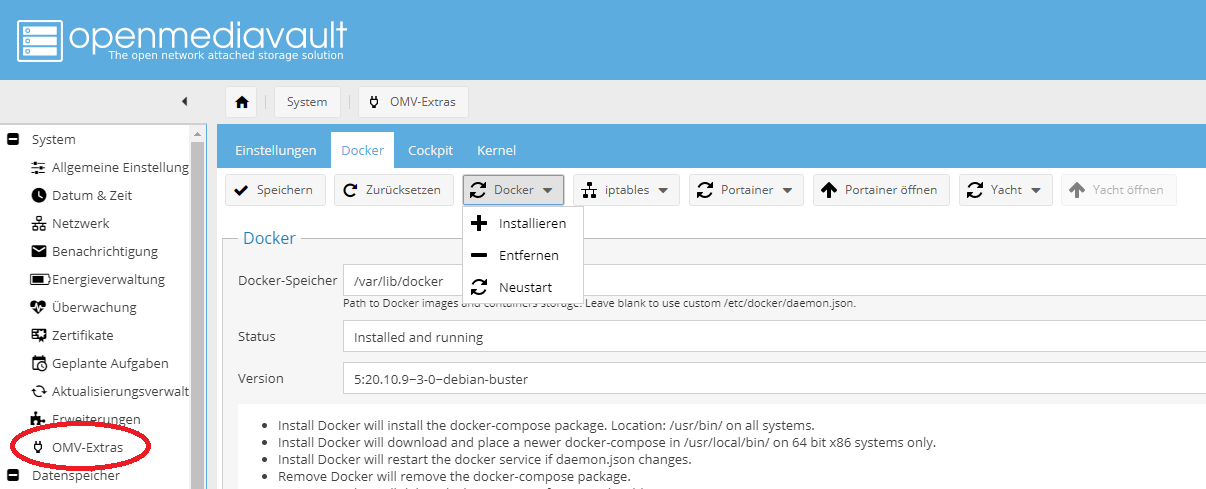Open the iptables dropdown button
Viewport: 1206px width, 489px height.
point(626,190)
